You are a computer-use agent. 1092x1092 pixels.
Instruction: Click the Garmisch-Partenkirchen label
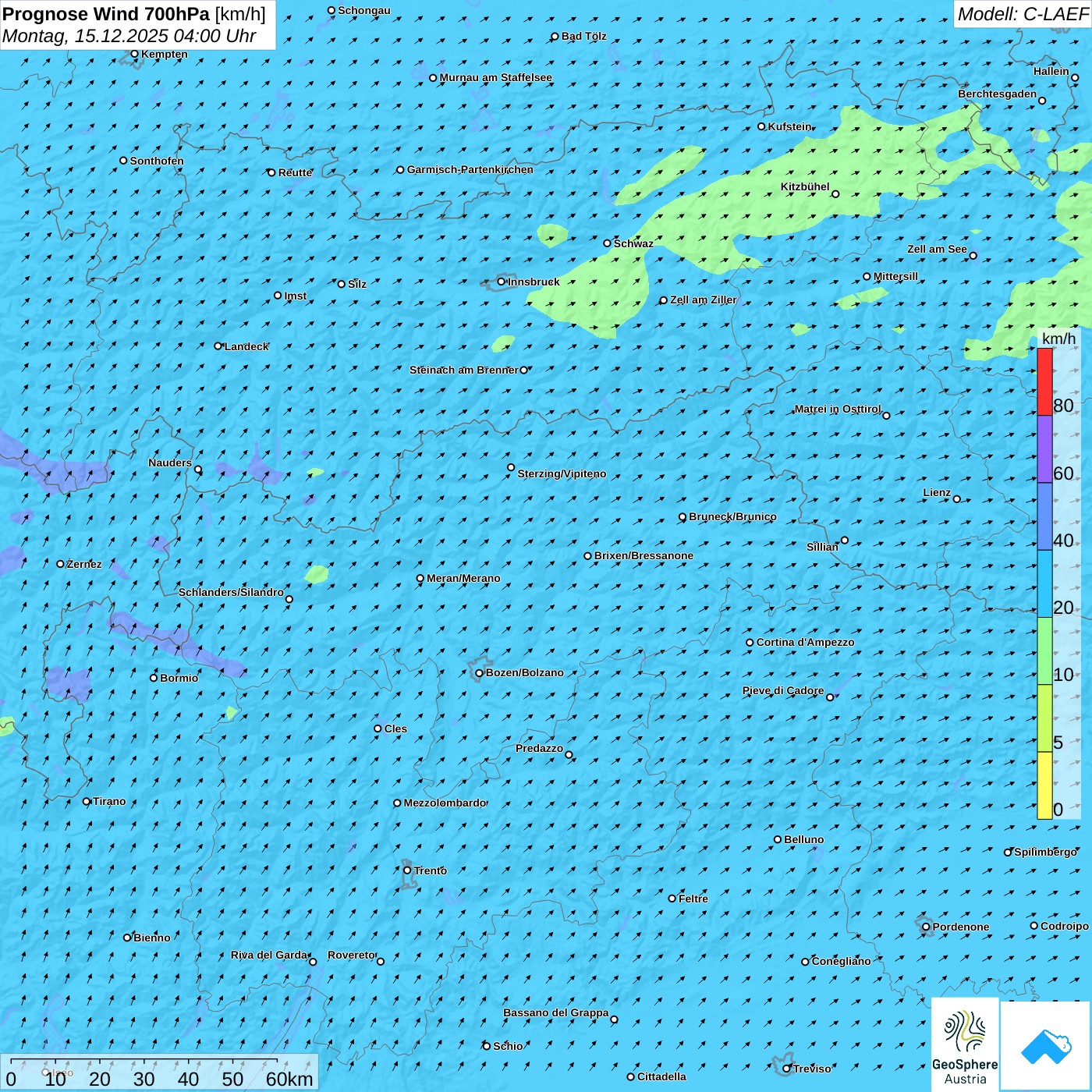(x=470, y=169)
